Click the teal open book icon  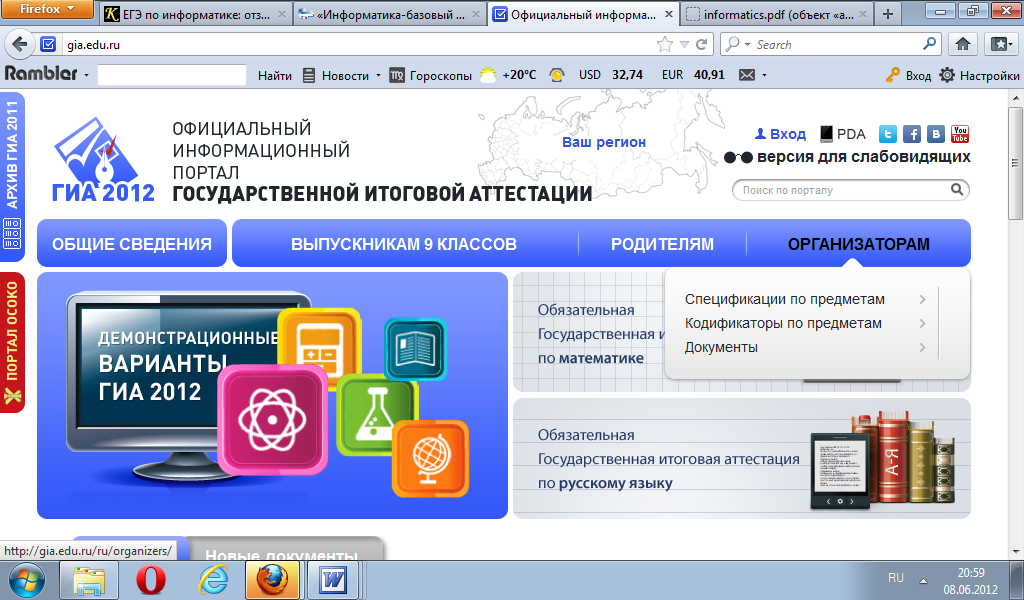[415, 349]
